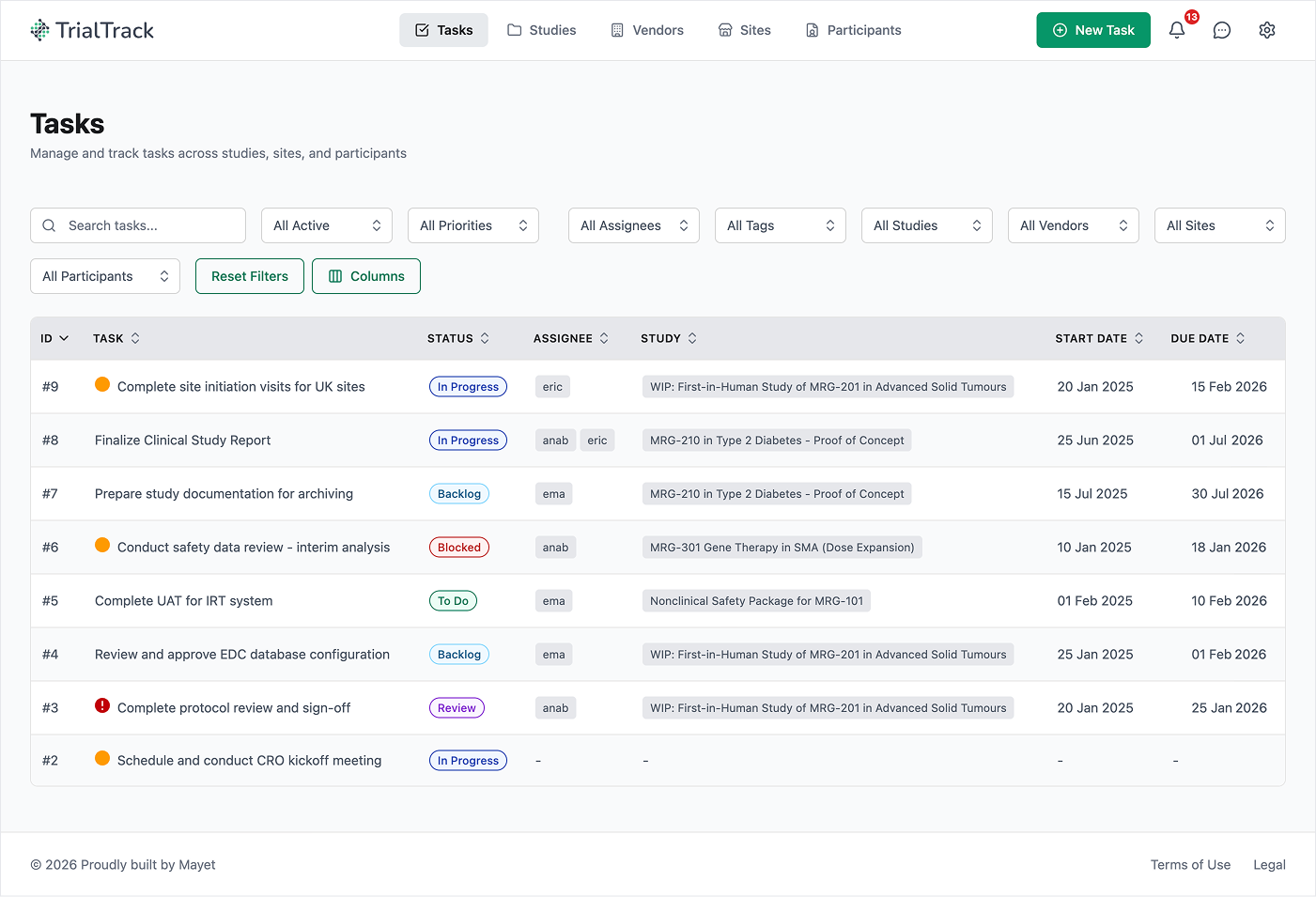
Task: Click the orange priority dot on task #9
Action: (102, 385)
